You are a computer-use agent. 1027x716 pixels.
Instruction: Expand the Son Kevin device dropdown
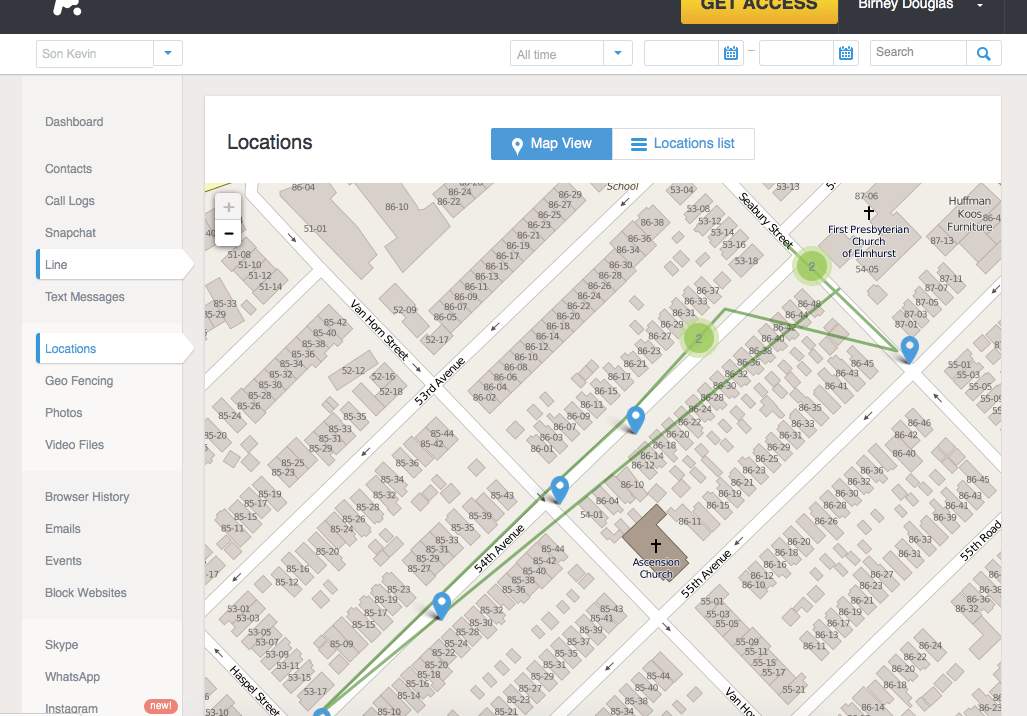(168, 54)
